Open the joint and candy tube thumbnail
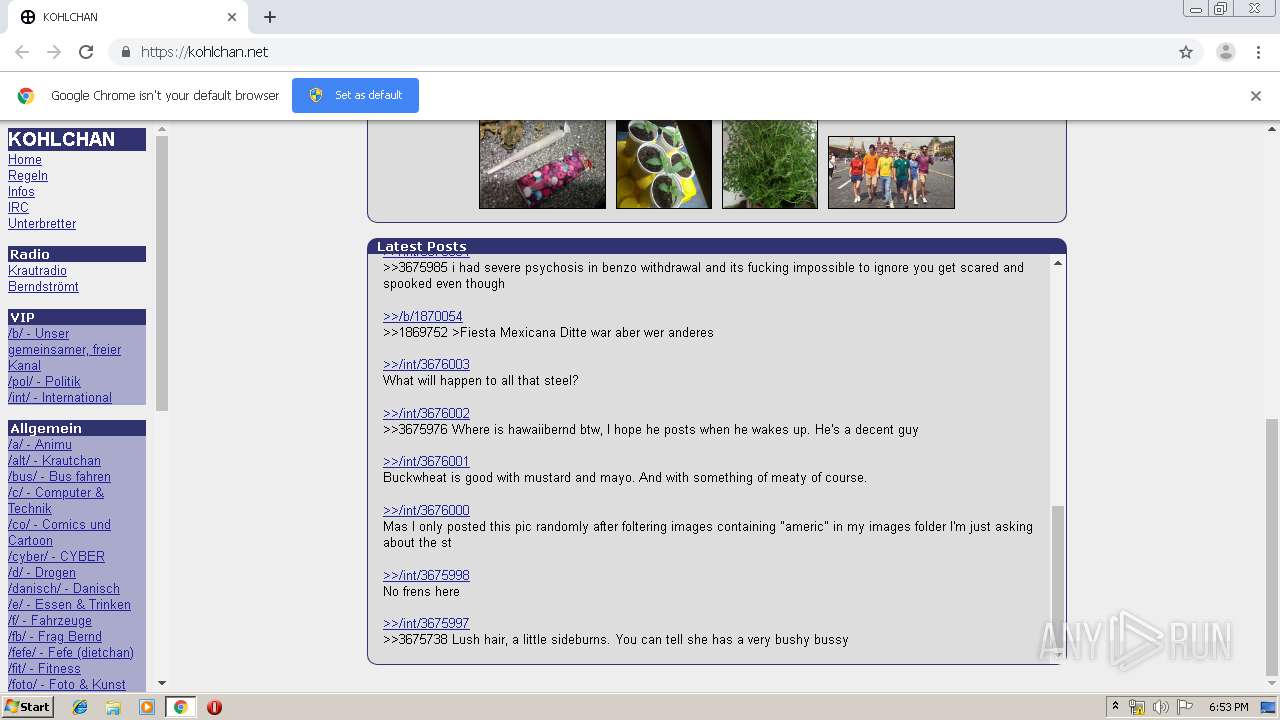This screenshot has height=720, width=1280. click(542, 164)
